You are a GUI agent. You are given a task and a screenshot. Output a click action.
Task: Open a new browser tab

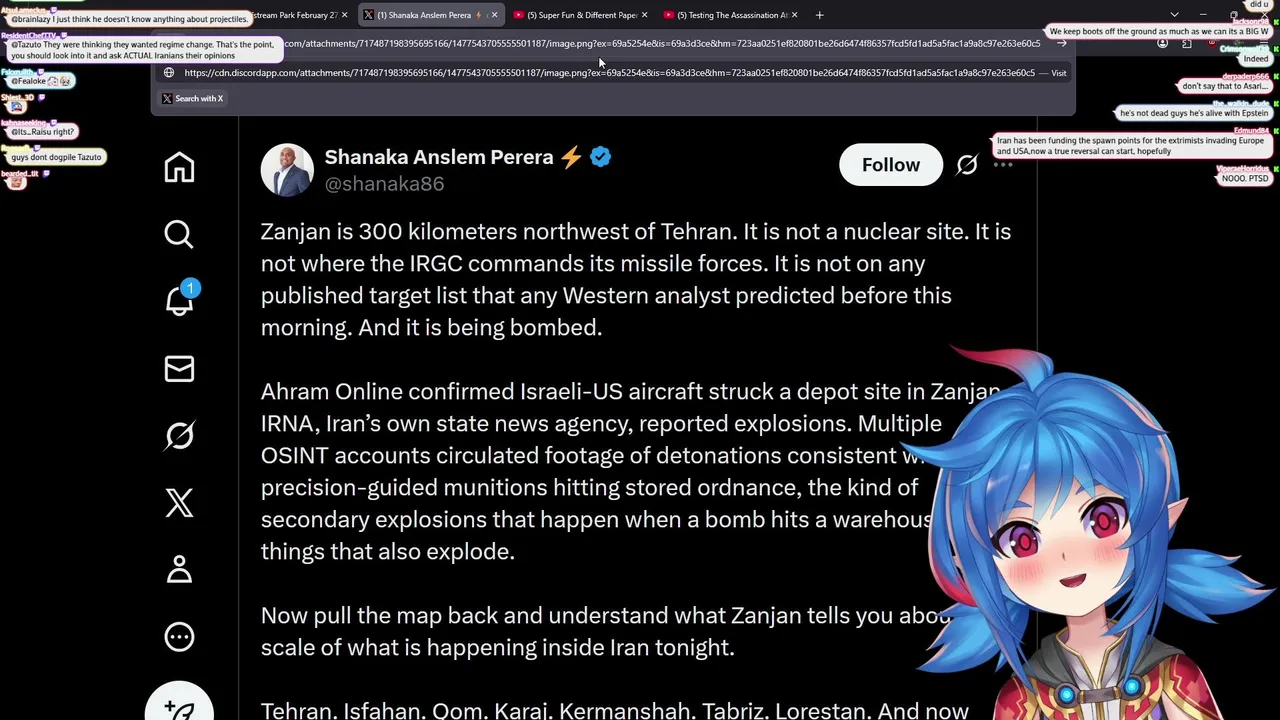click(x=819, y=15)
